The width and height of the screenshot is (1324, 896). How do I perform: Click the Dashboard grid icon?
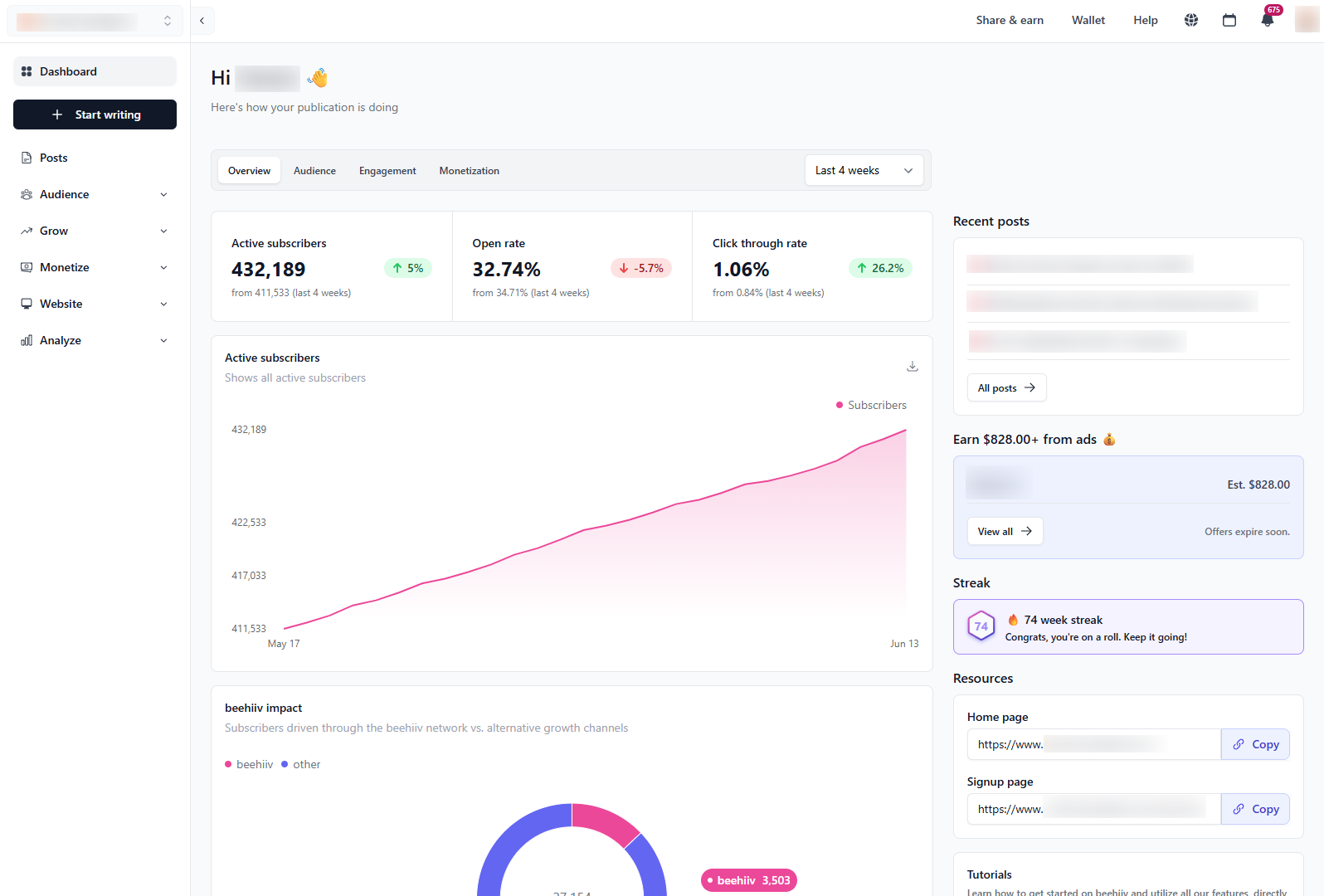27,71
